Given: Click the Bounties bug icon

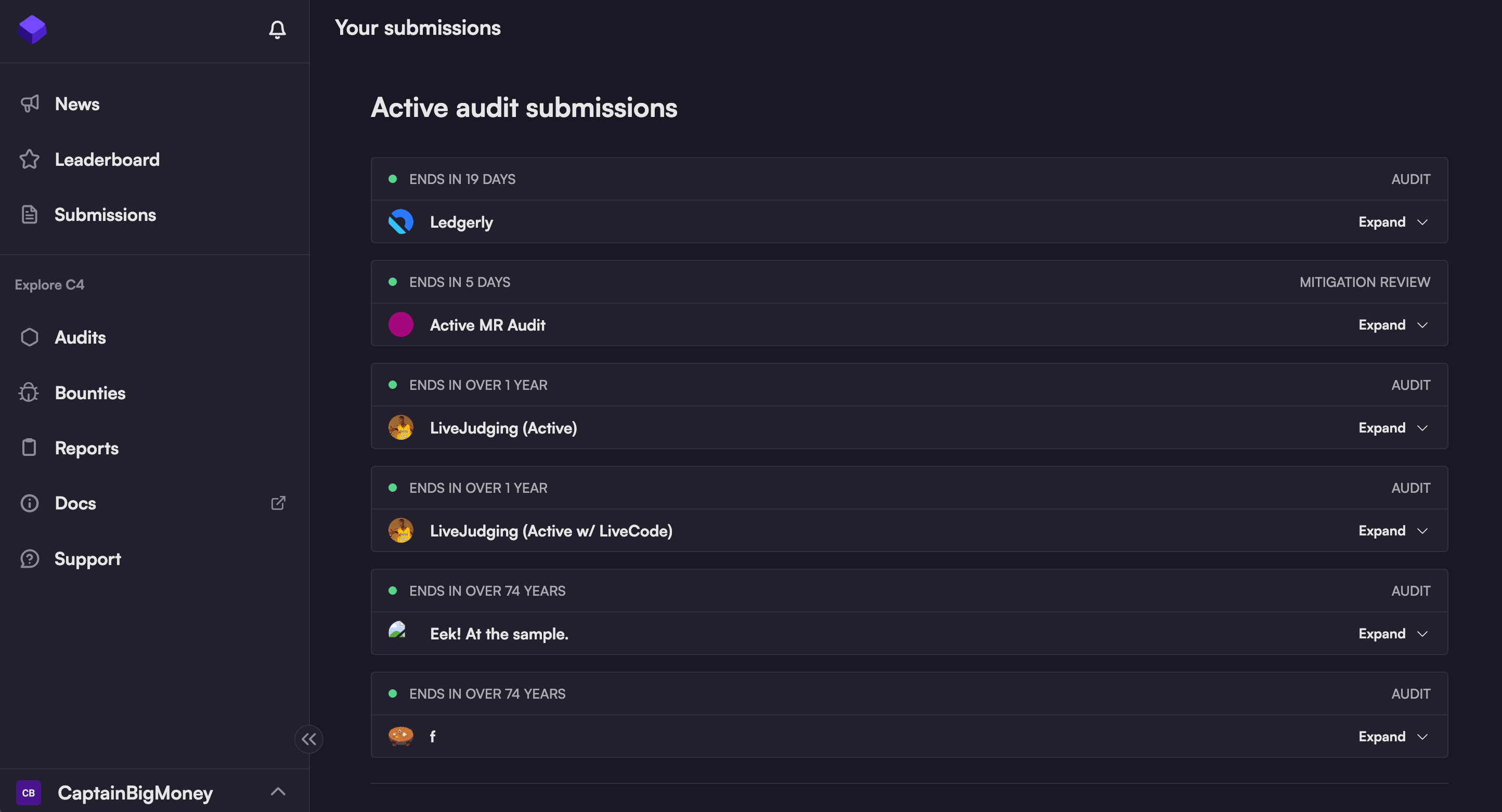Looking at the screenshot, I should [29, 393].
